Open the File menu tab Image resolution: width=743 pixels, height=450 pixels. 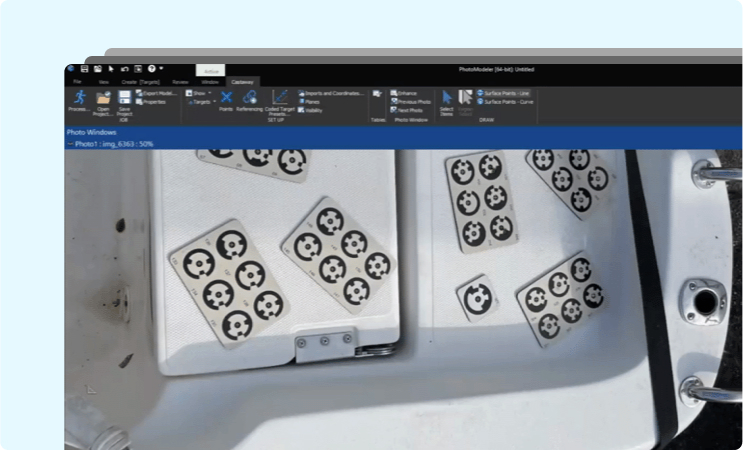77,81
